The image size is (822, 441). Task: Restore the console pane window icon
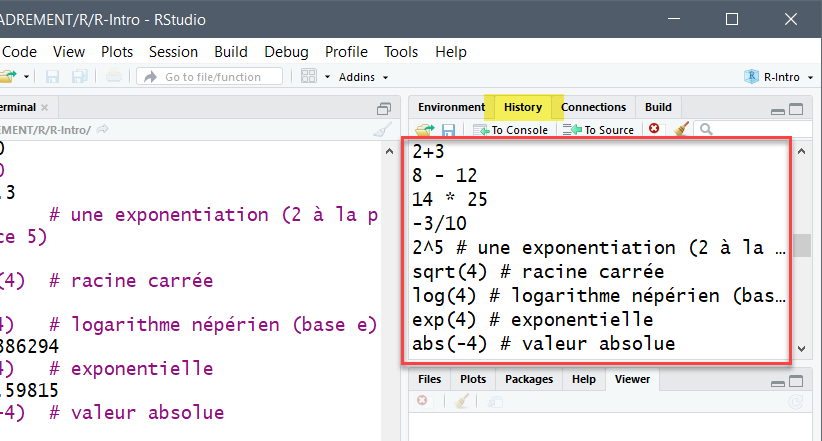383,108
